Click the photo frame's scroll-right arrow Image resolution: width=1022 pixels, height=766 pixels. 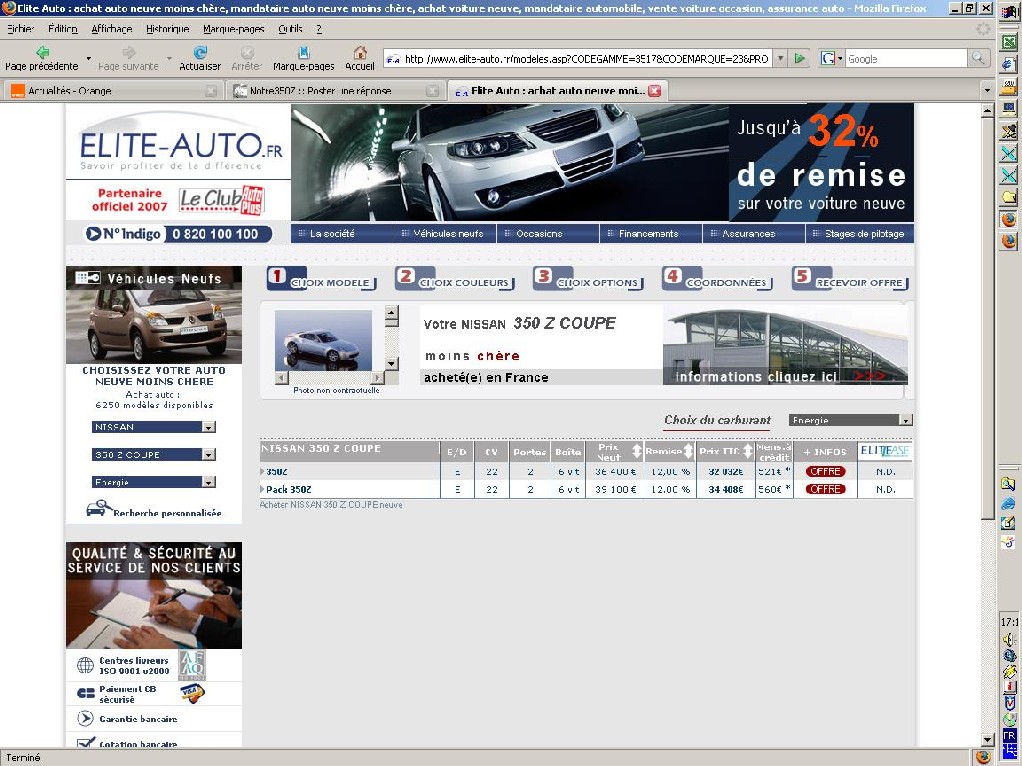377,377
